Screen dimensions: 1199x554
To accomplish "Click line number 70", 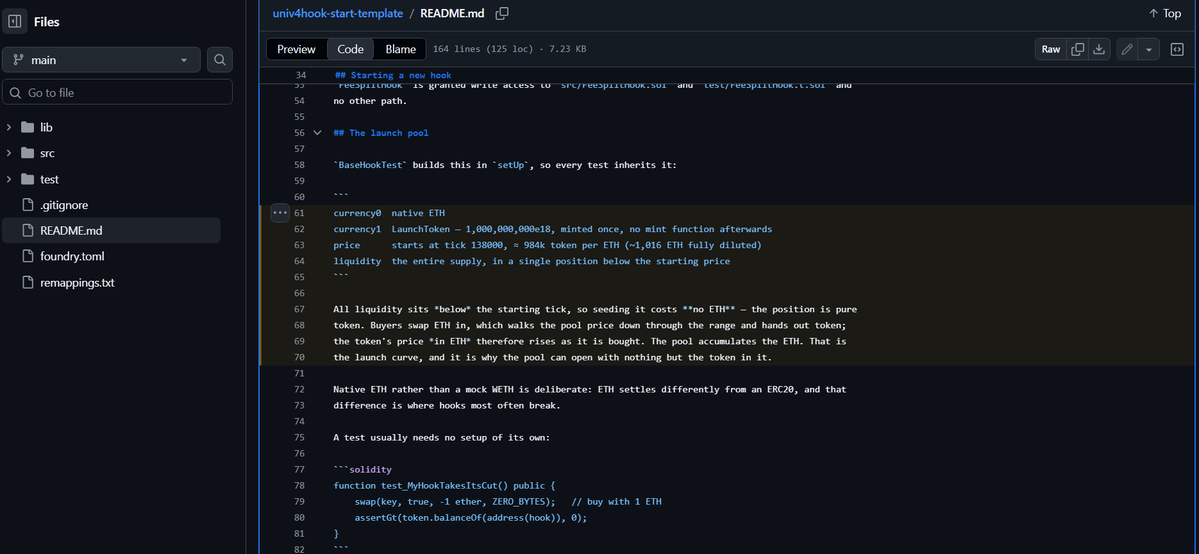I will click(300, 357).
